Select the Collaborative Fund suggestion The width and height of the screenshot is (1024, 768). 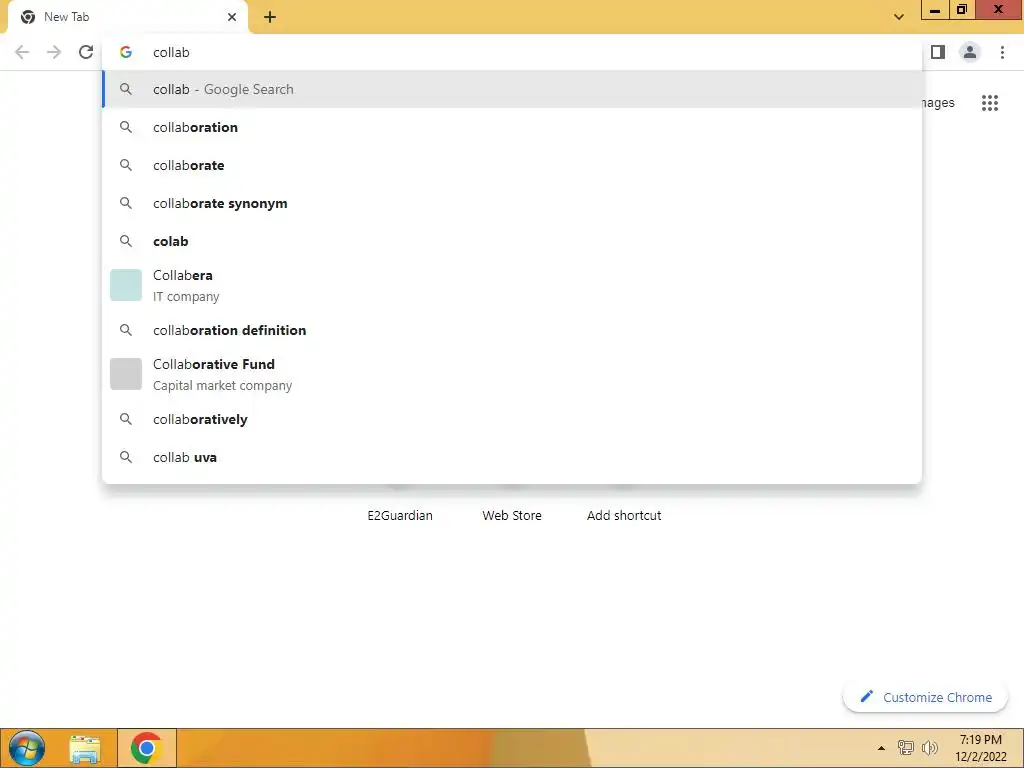(512, 374)
